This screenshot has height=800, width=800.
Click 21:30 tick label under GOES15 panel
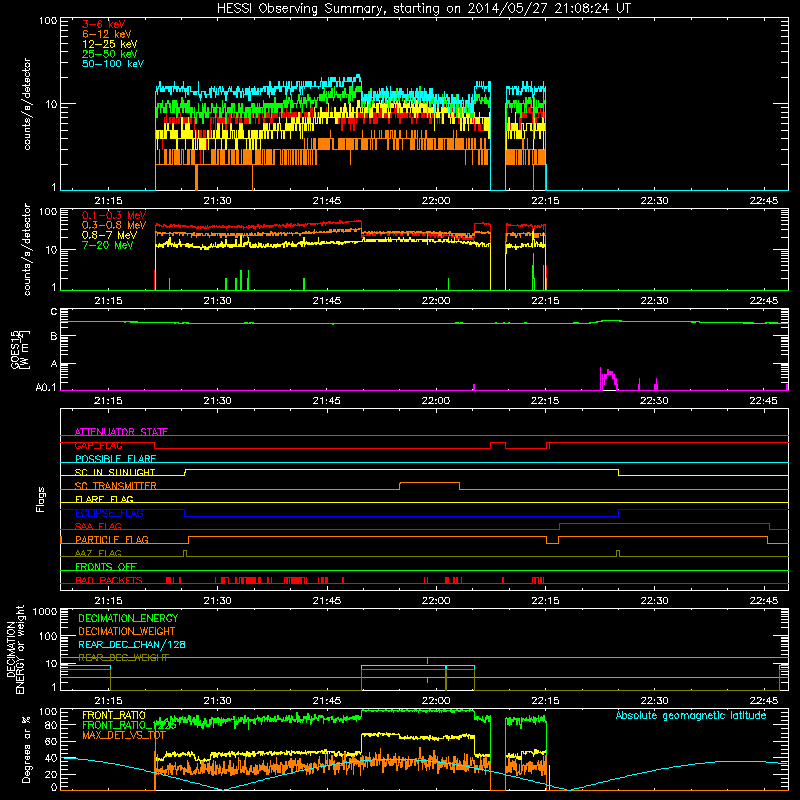point(217,401)
